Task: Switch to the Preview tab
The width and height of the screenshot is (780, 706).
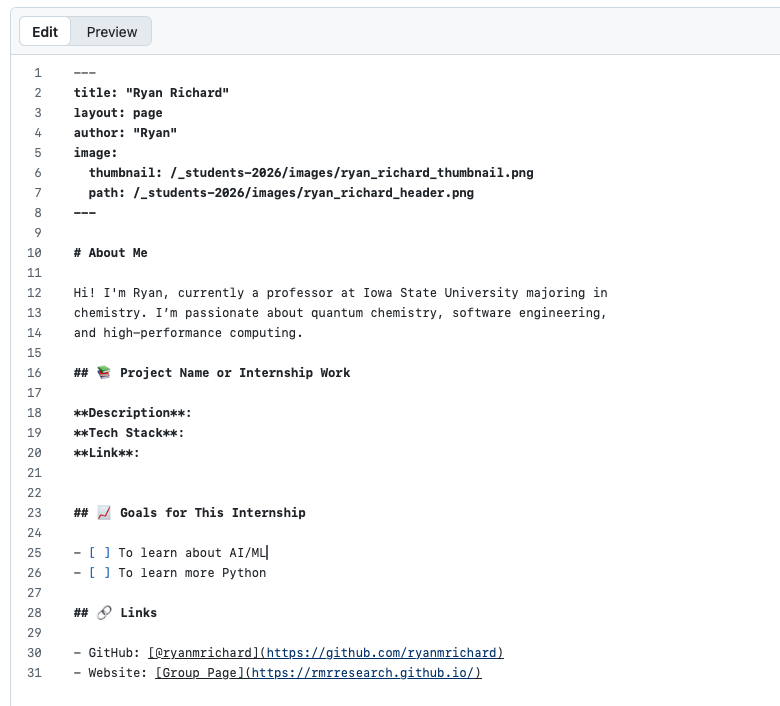Action: pyautogui.click(x=111, y=32)
